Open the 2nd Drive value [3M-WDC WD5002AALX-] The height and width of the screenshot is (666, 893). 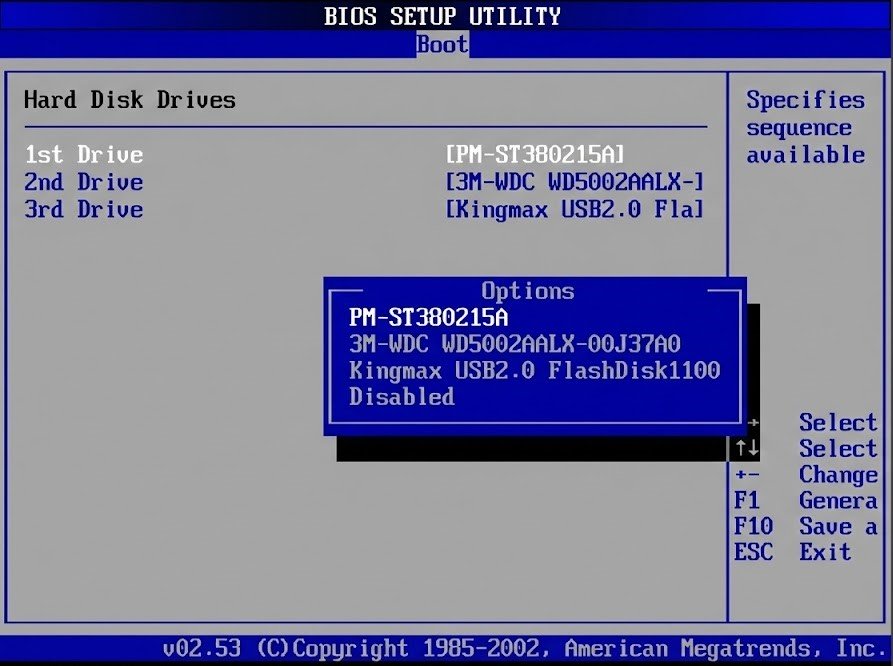[575, 182]
